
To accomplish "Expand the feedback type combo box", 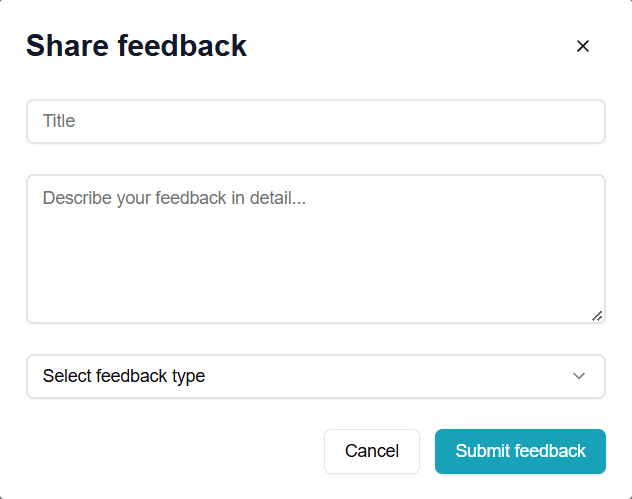I will coord(315,376).
